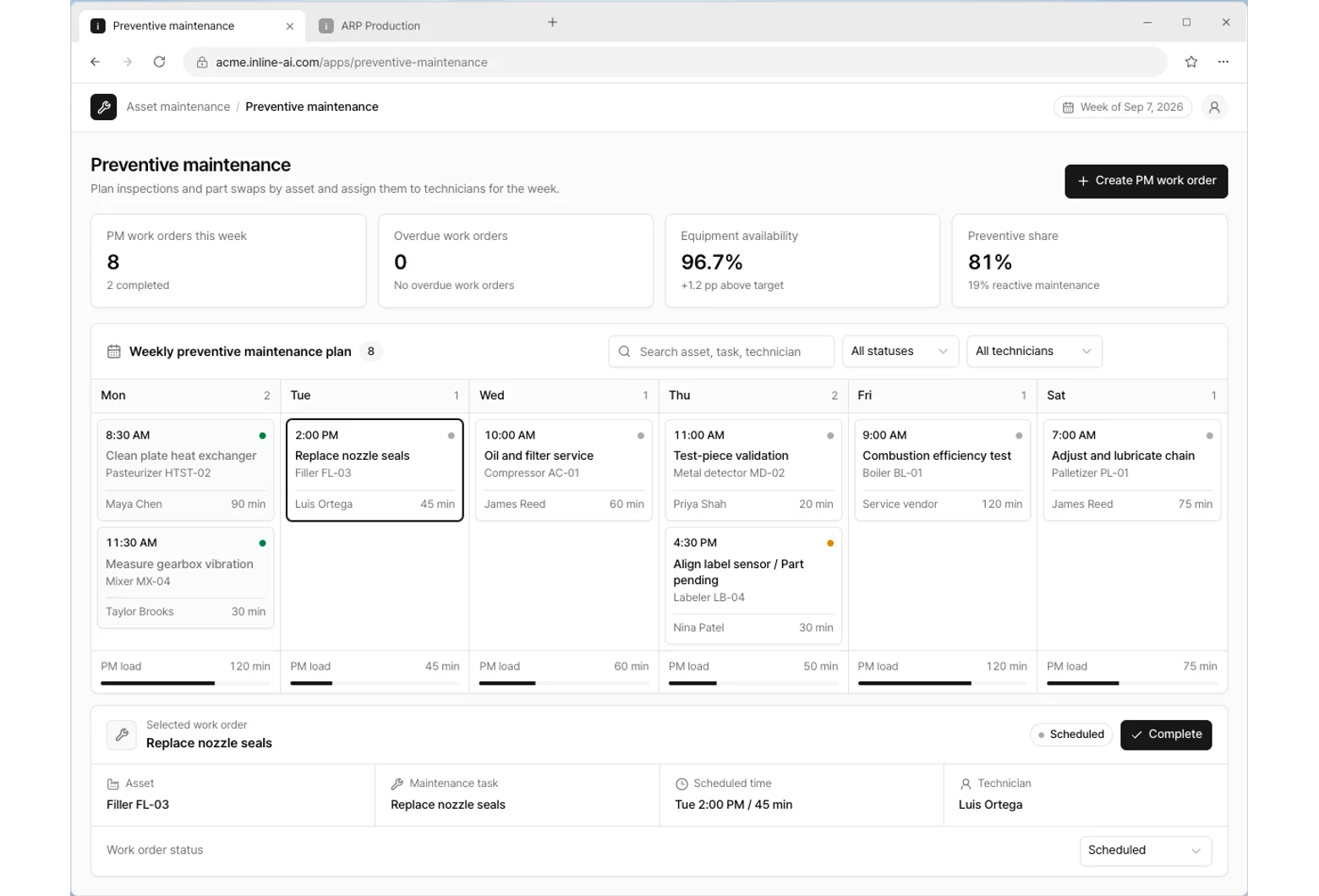Click the clock icon by Scheduled time

(x=681, y=784)
